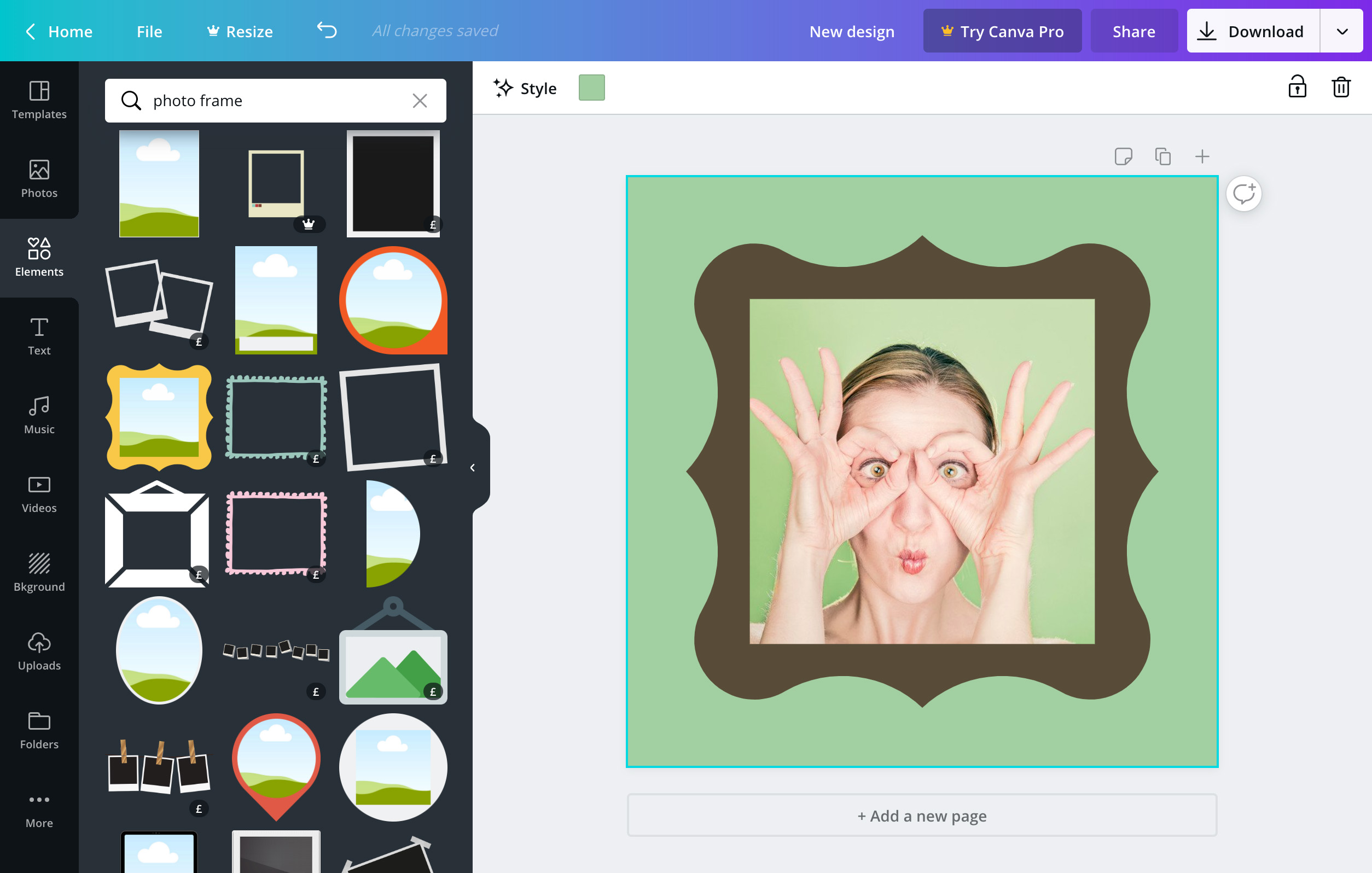Click Add a new page

921,815
